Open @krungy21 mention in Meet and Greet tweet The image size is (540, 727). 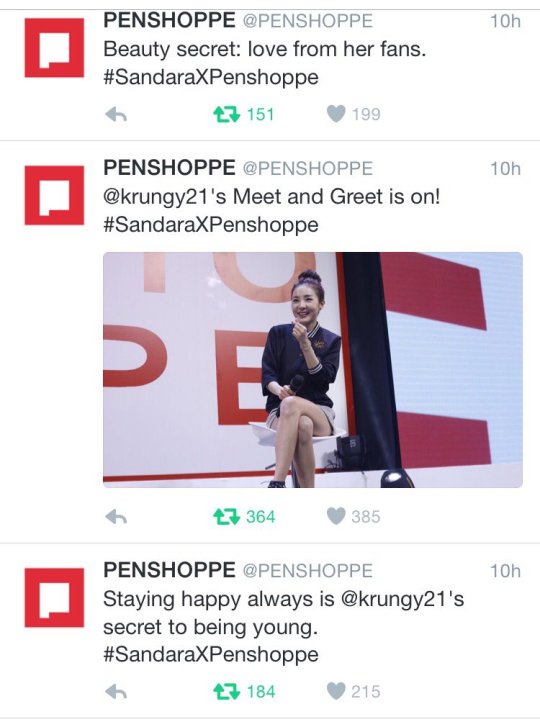pos(158,197)
